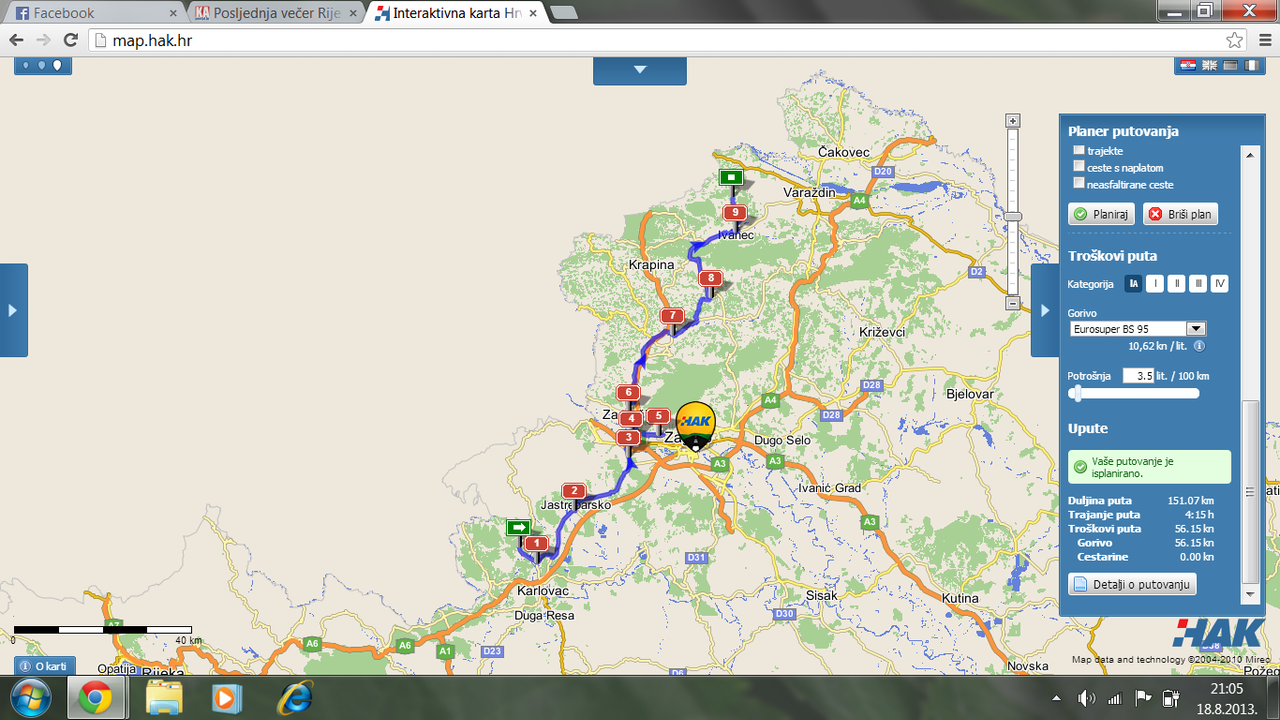Screen dimensions: 1280x720
Task: Select route waypoint marker 3
Action: pyautogui.click(x=628, y=438)
